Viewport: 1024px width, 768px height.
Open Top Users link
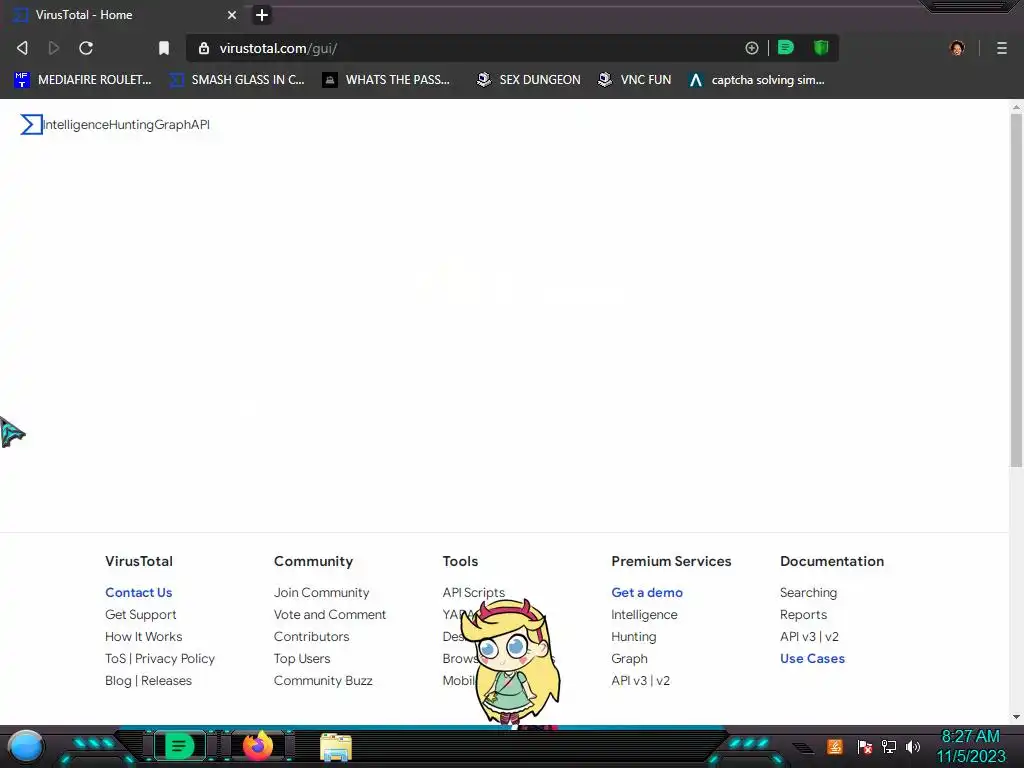coord(302,658)
